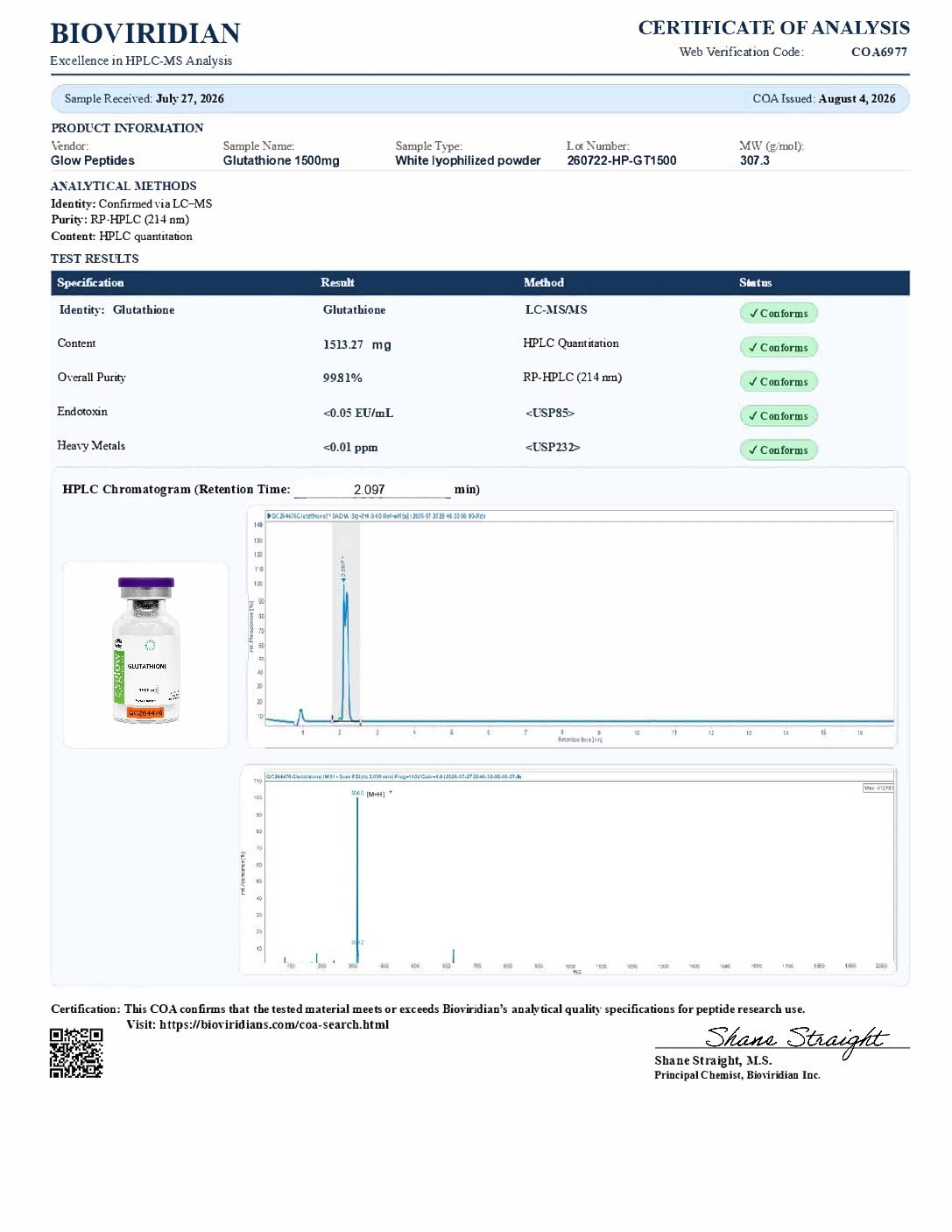Click the retention time field showing 2.097
The width and height of the screenshot is (952, 1232).
coord(372,489)
